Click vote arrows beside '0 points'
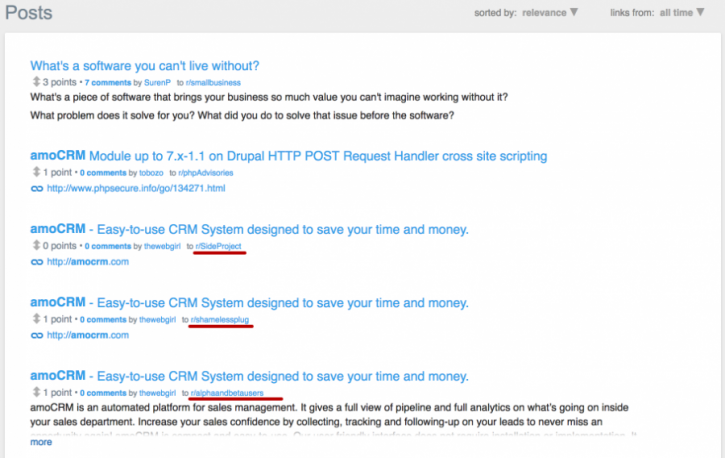 [36, 246]
